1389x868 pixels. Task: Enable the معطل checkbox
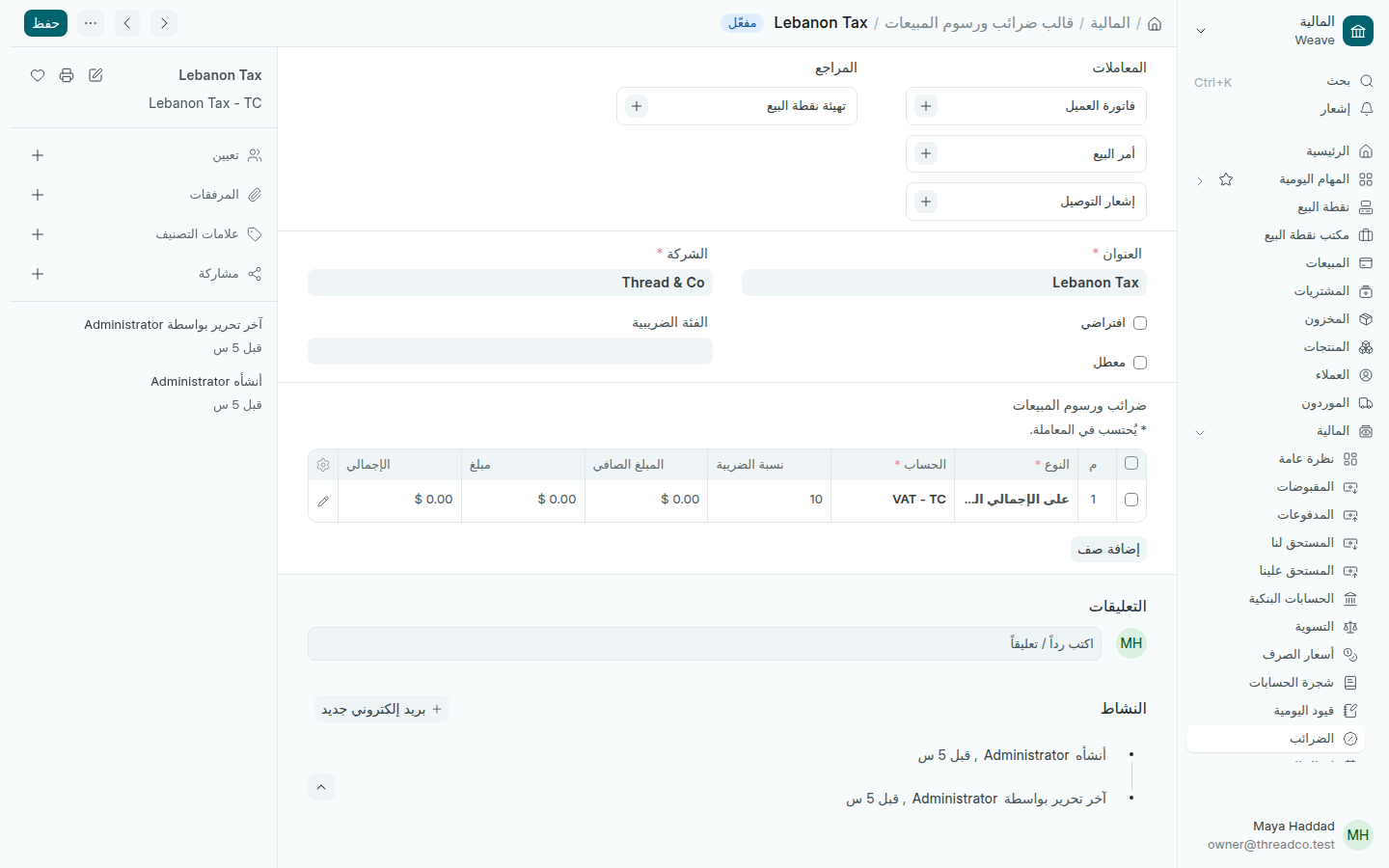click(1140, 363)
